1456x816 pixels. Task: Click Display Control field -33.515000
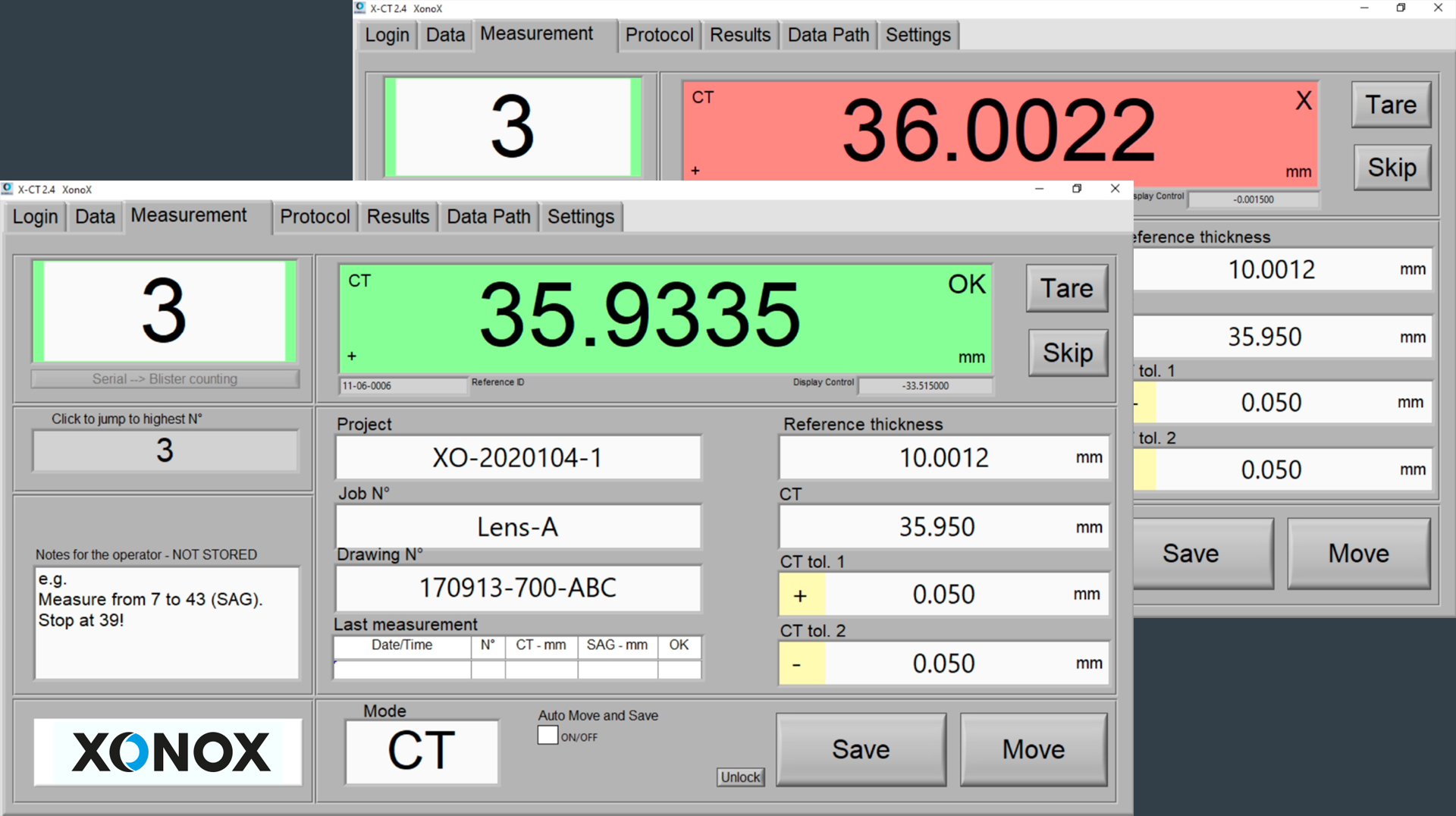(x=925, y=386)
